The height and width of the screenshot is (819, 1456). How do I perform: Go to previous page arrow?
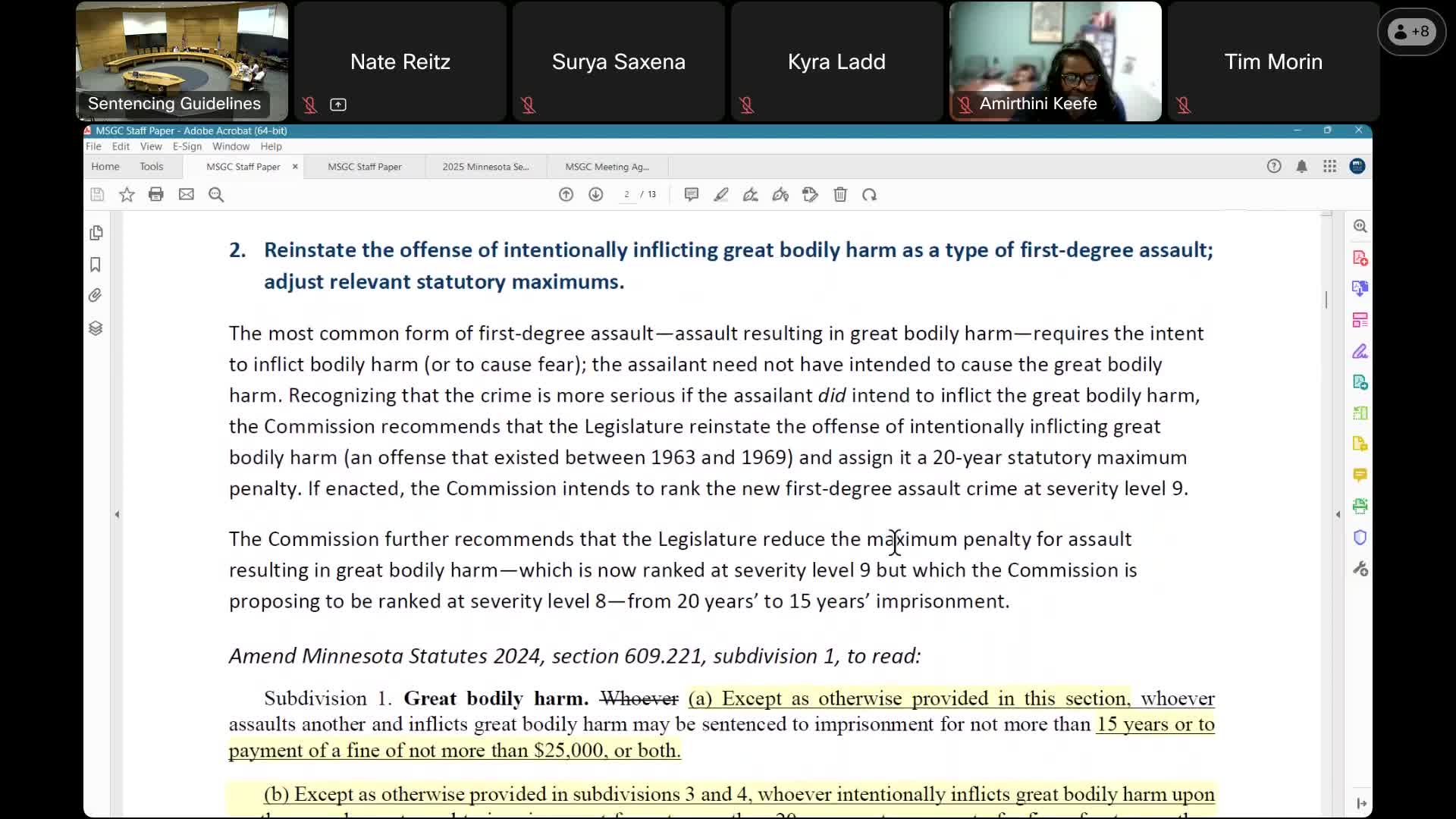(566, 195)
